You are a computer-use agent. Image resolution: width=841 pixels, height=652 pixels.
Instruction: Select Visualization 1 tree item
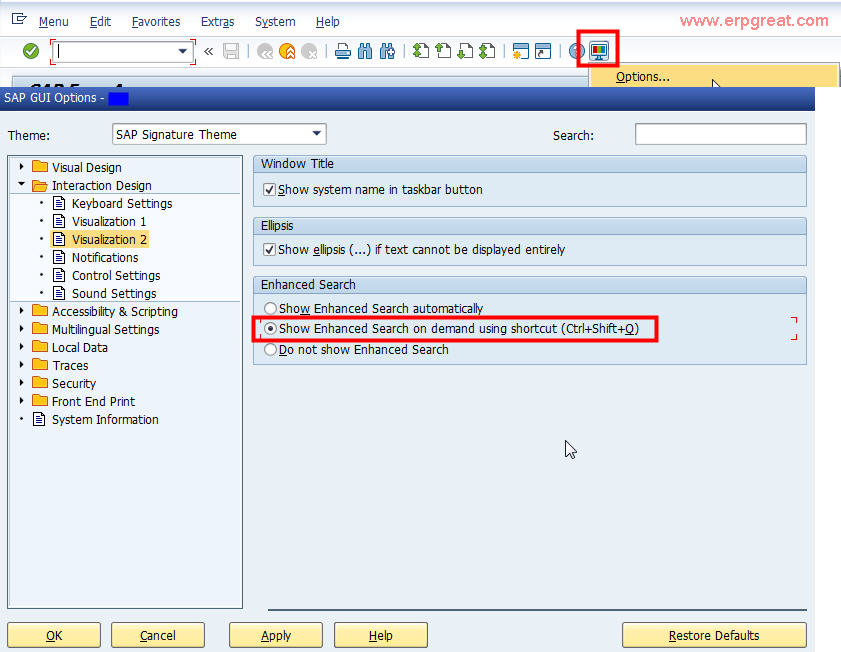109,221
